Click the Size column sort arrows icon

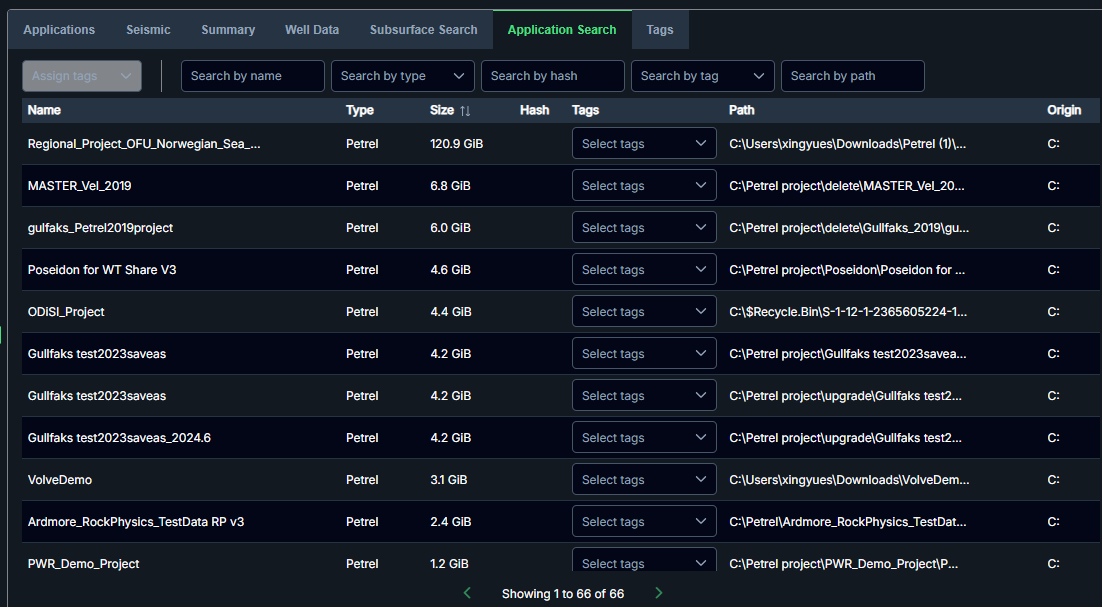465,111
